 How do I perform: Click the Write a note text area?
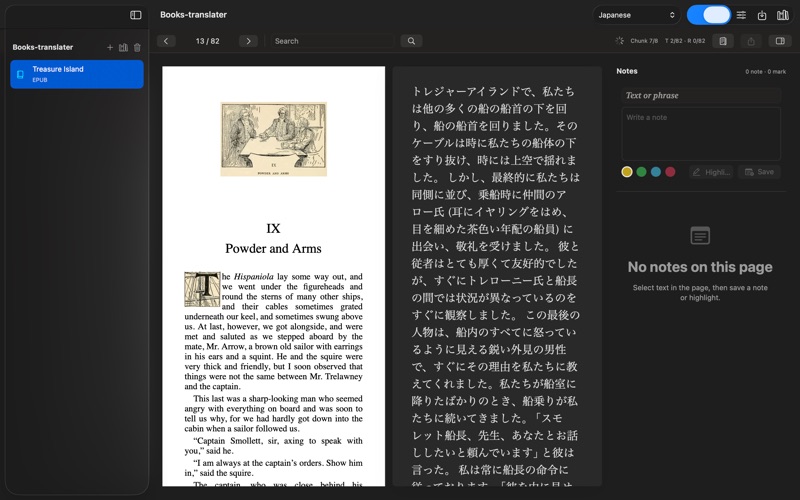click(701, 134)
